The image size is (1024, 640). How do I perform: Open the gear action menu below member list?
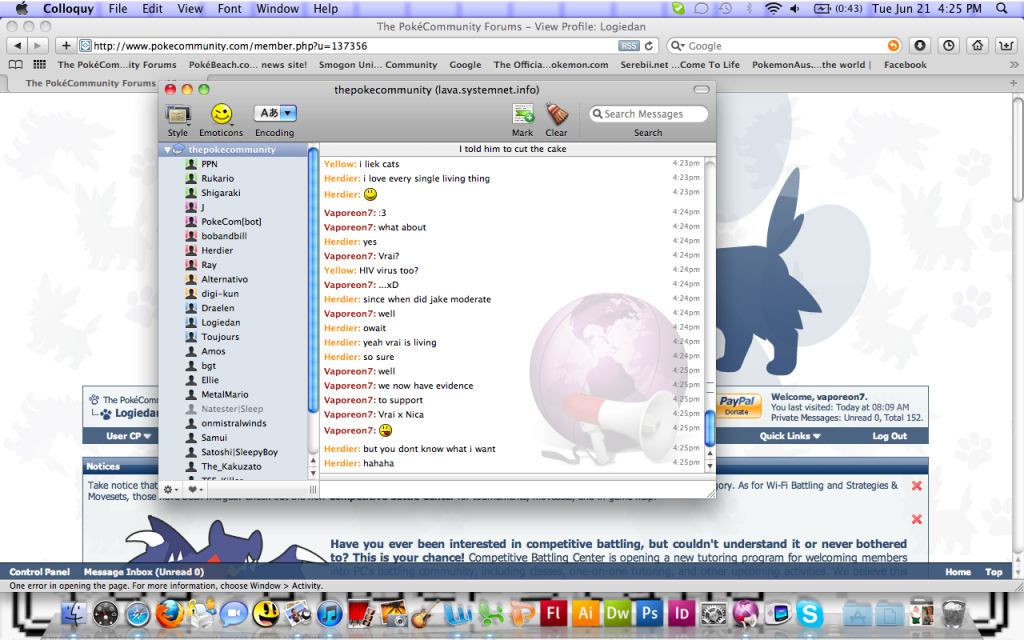coord(170,489)
